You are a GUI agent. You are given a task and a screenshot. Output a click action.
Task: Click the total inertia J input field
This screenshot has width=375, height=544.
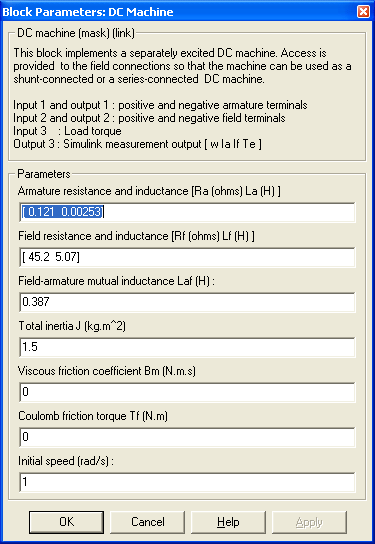tap(187, 347)
